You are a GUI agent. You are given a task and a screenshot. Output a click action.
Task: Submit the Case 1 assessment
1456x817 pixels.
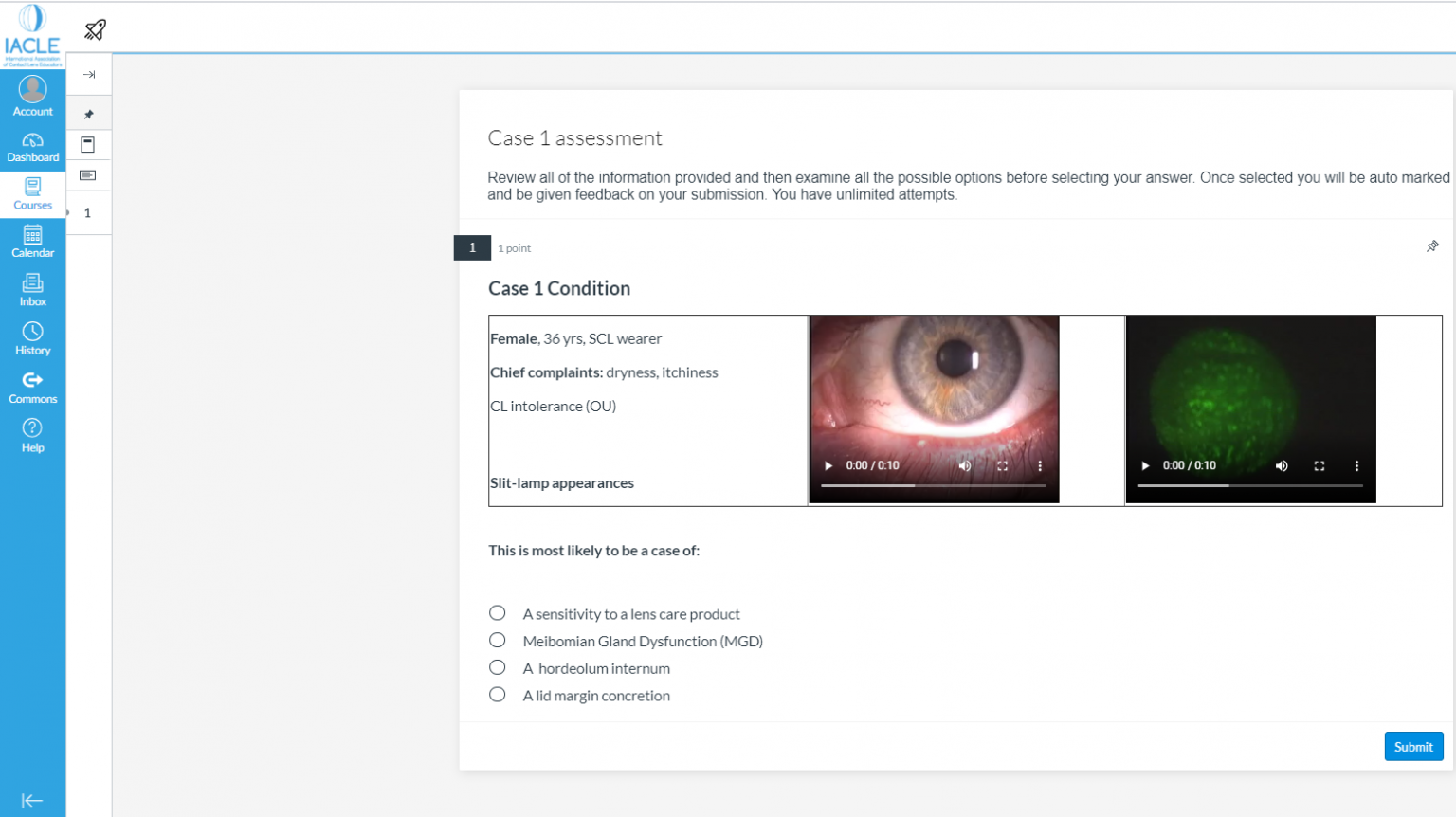[x=1413, y=746]
